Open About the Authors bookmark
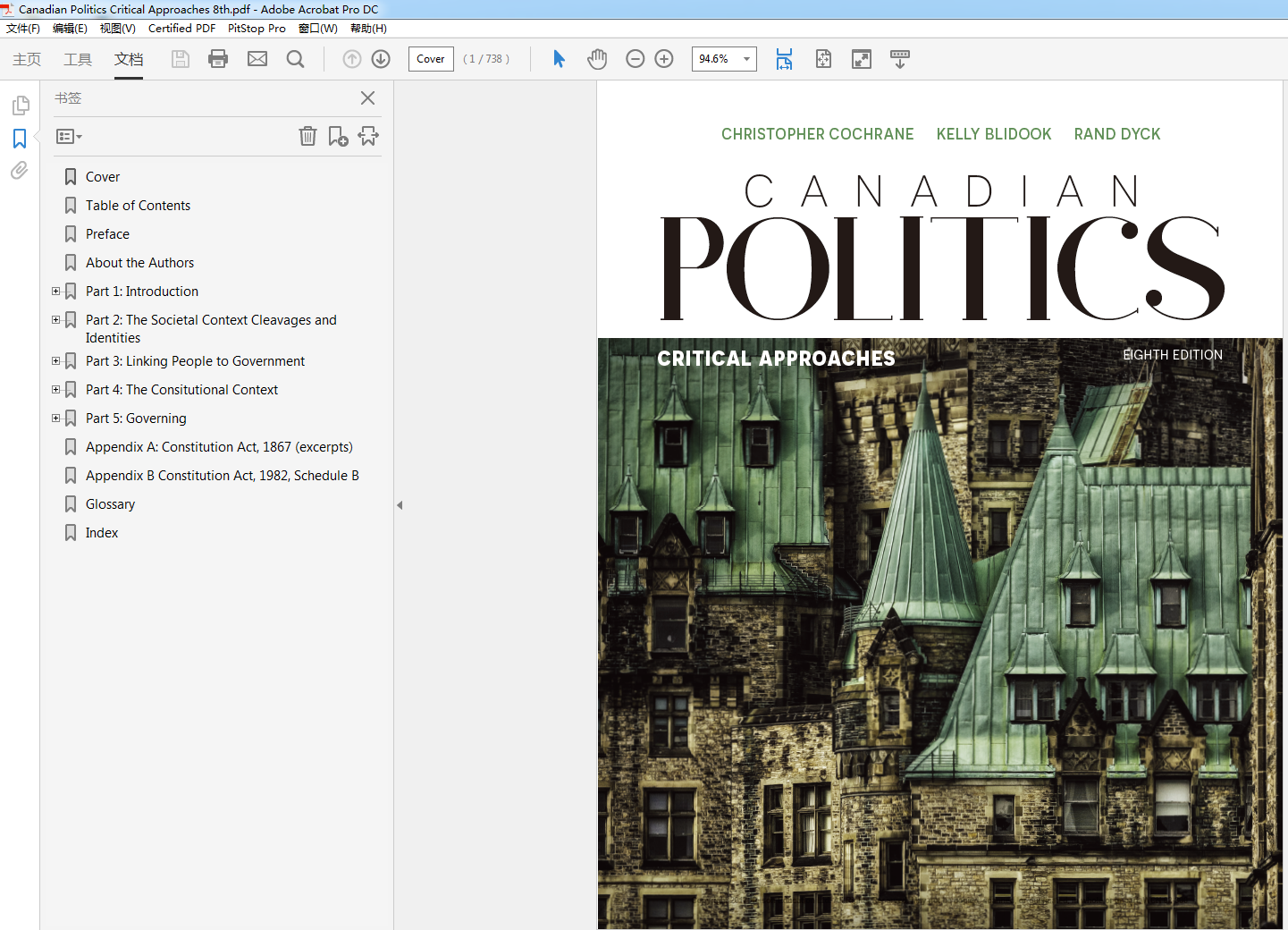 pyautogui.click(x=139, y=263)
